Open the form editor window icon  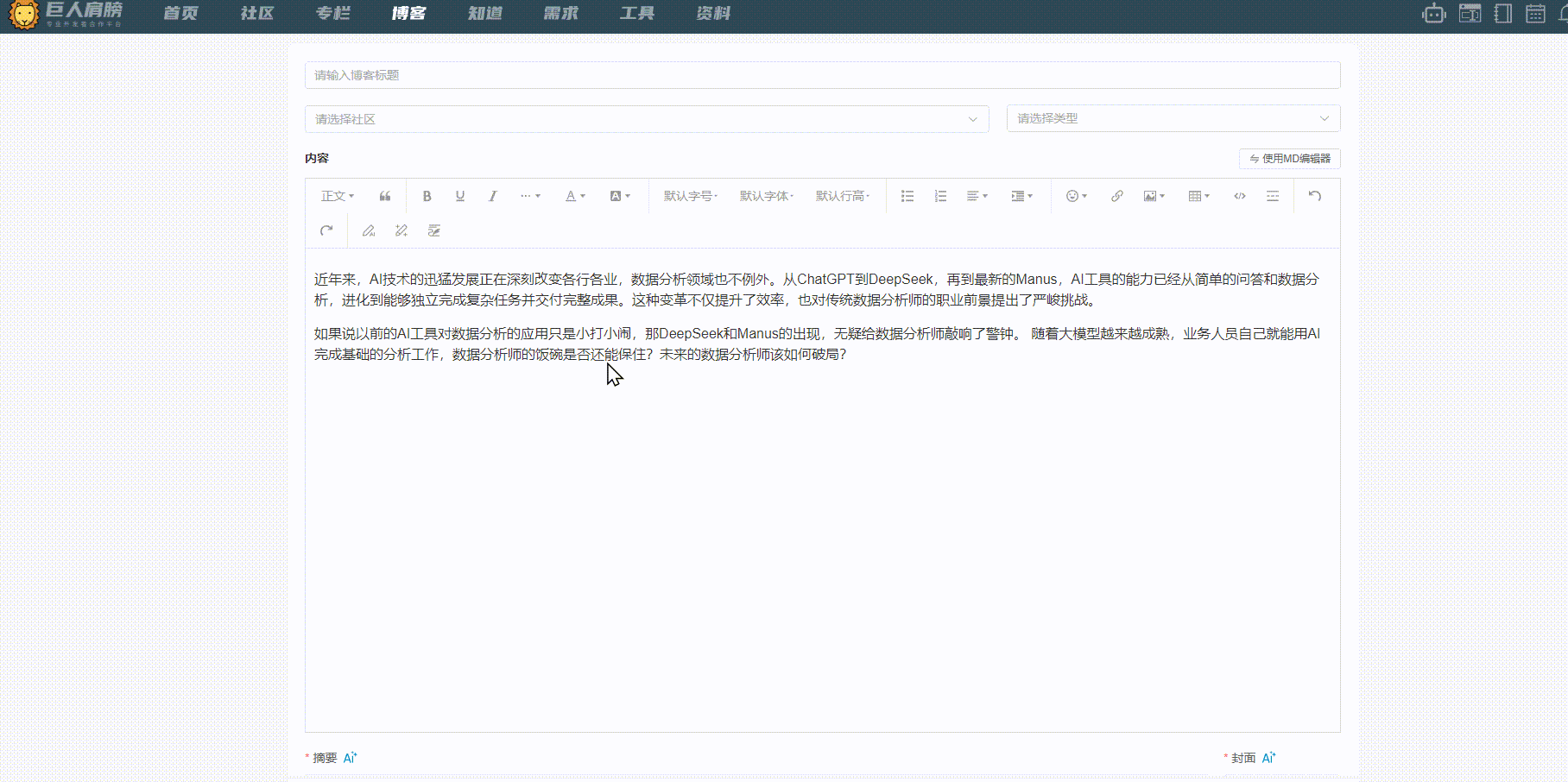coord(1470,14)
